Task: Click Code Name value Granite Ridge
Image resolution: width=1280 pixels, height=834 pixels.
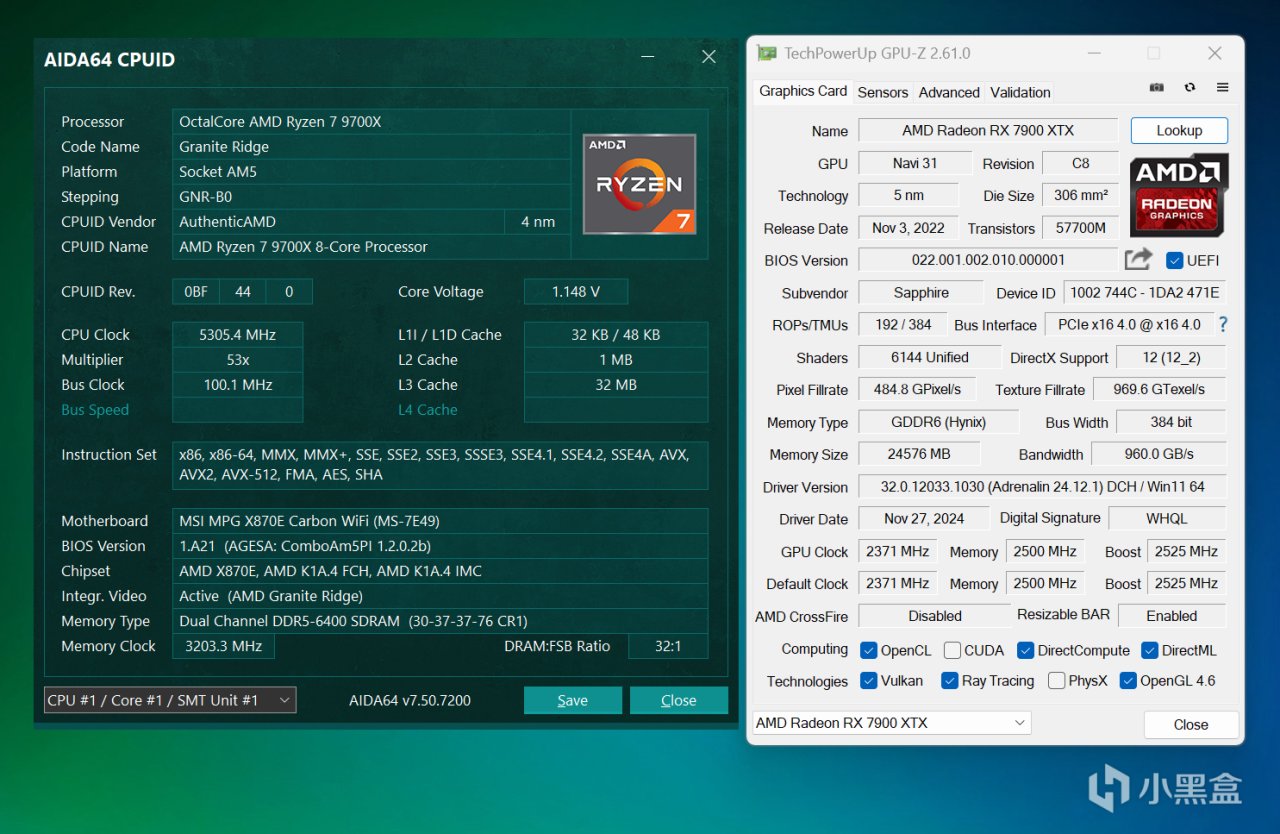Action: [x=371, y=147]
